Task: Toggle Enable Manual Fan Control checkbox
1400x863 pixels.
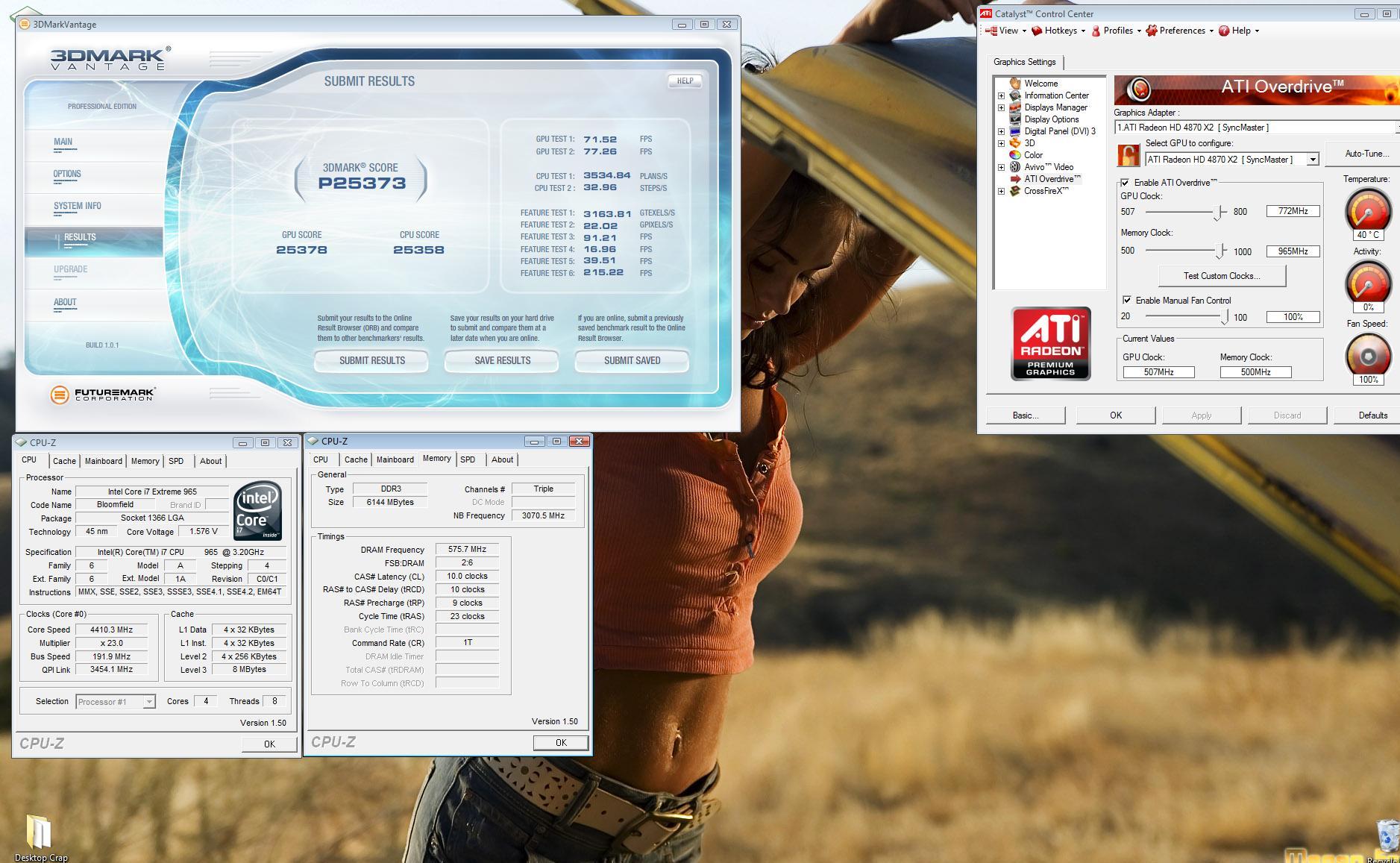Action: pyautogui.click(x=1126, y=300)
